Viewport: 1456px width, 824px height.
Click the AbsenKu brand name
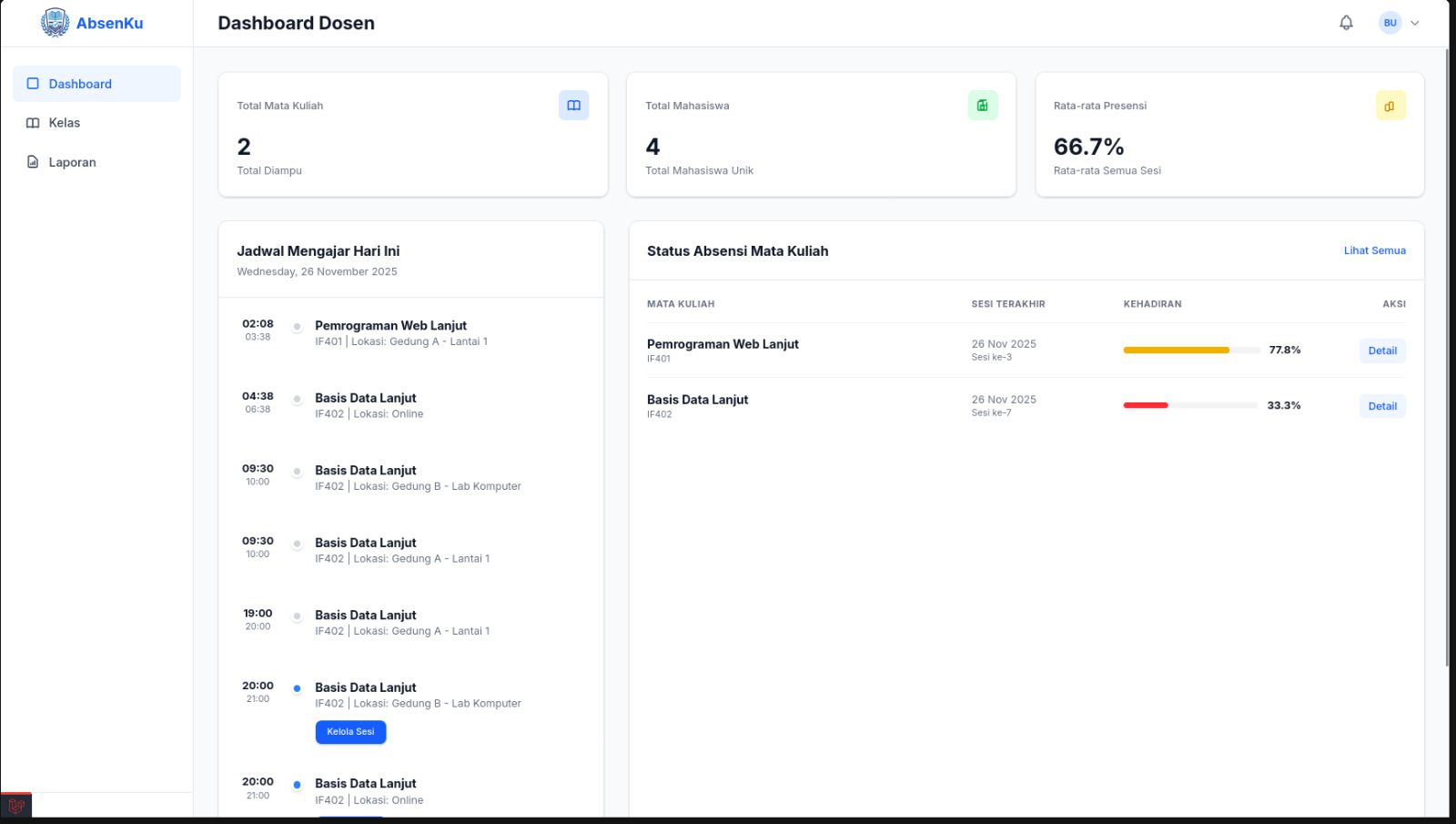[x=109, y=24]
